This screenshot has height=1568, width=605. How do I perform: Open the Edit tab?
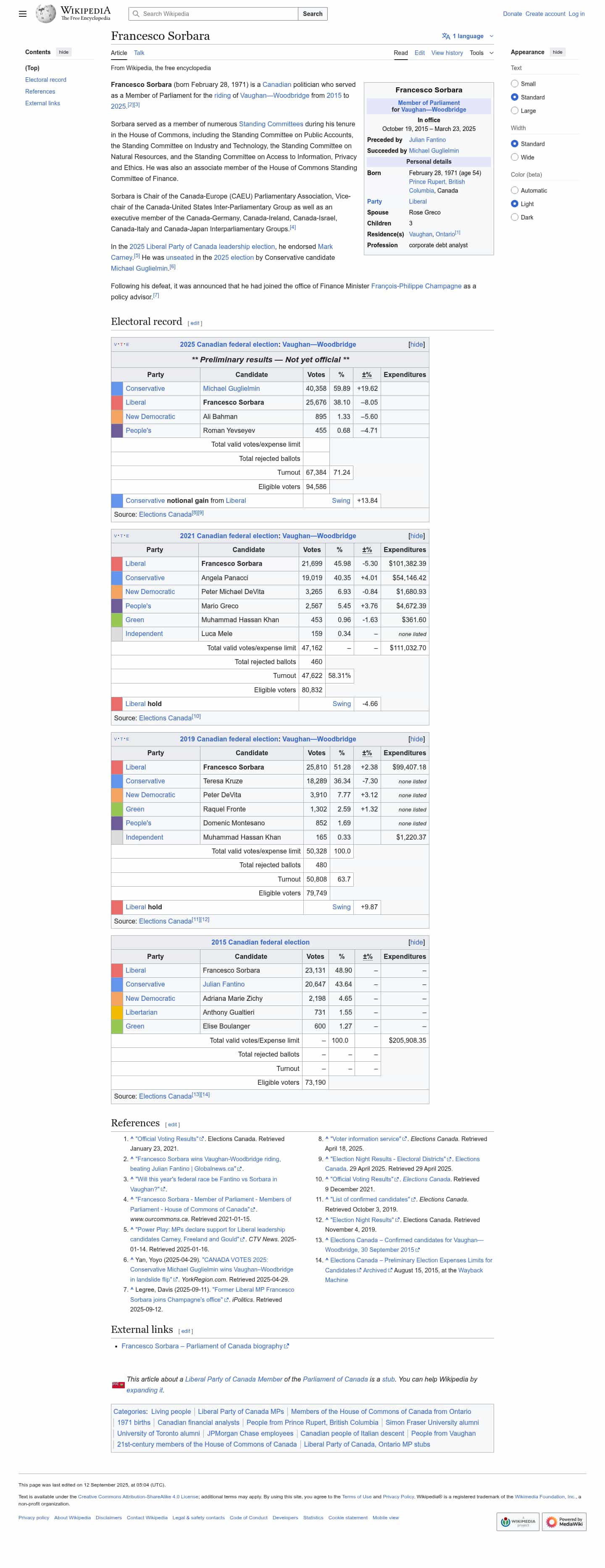pyautogui.click(x=420, y=53)
